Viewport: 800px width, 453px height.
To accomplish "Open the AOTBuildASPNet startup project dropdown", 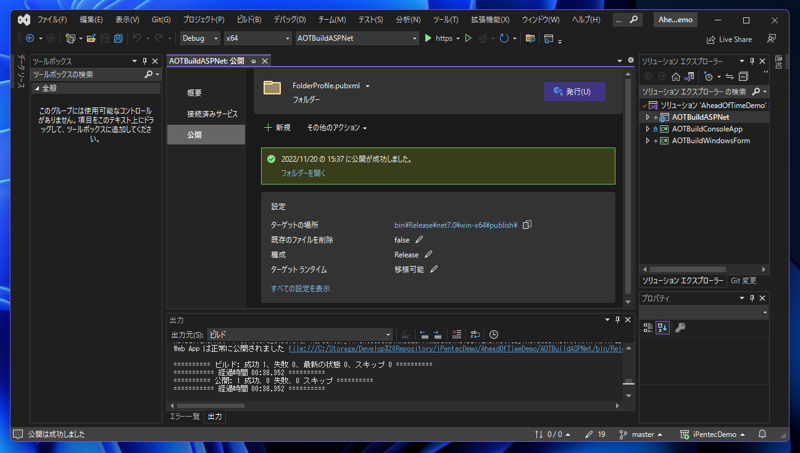I will click(357, 38).
